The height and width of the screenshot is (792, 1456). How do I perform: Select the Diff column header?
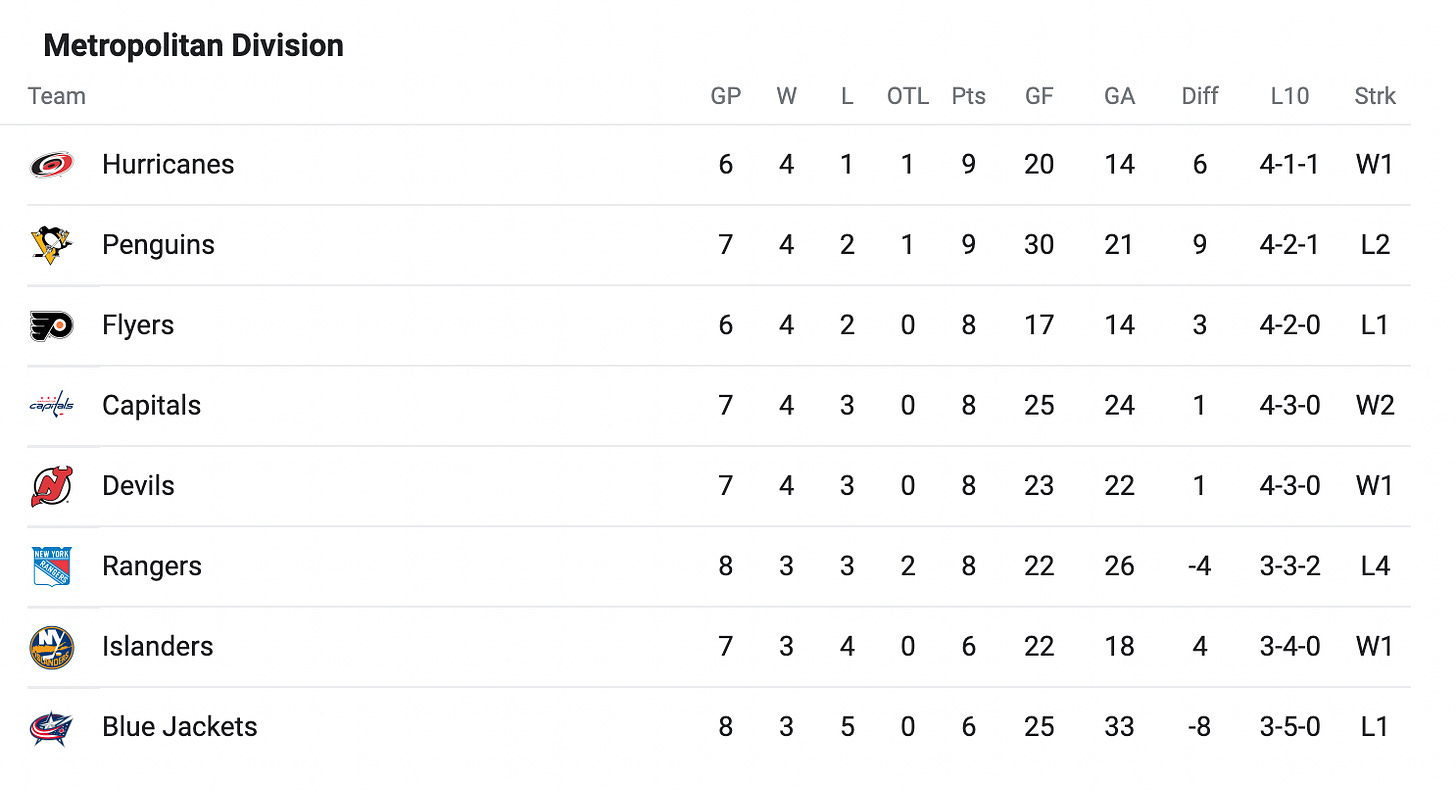(x=1200, y=96)
